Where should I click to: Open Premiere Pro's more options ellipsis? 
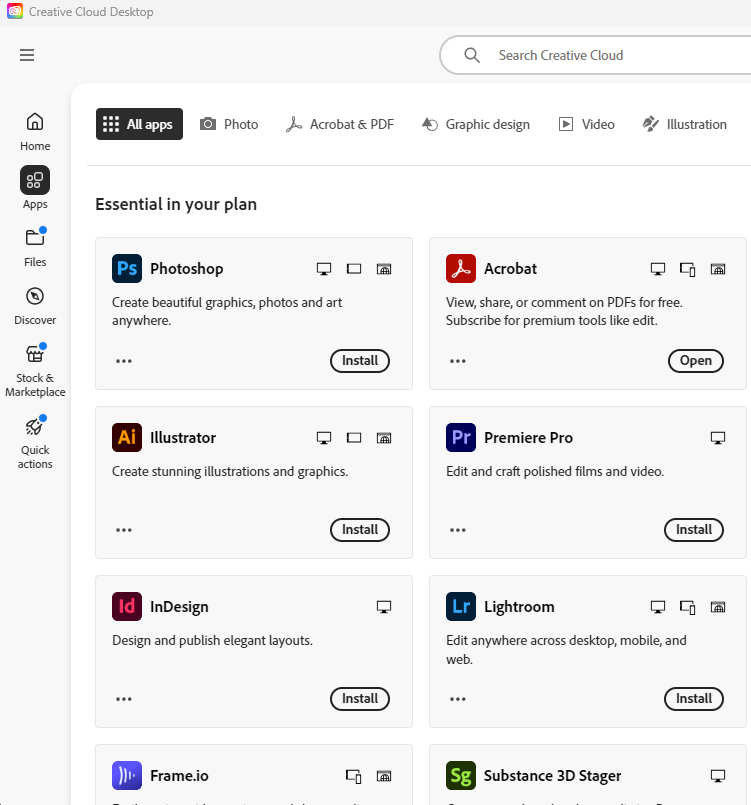click(458, 530)
